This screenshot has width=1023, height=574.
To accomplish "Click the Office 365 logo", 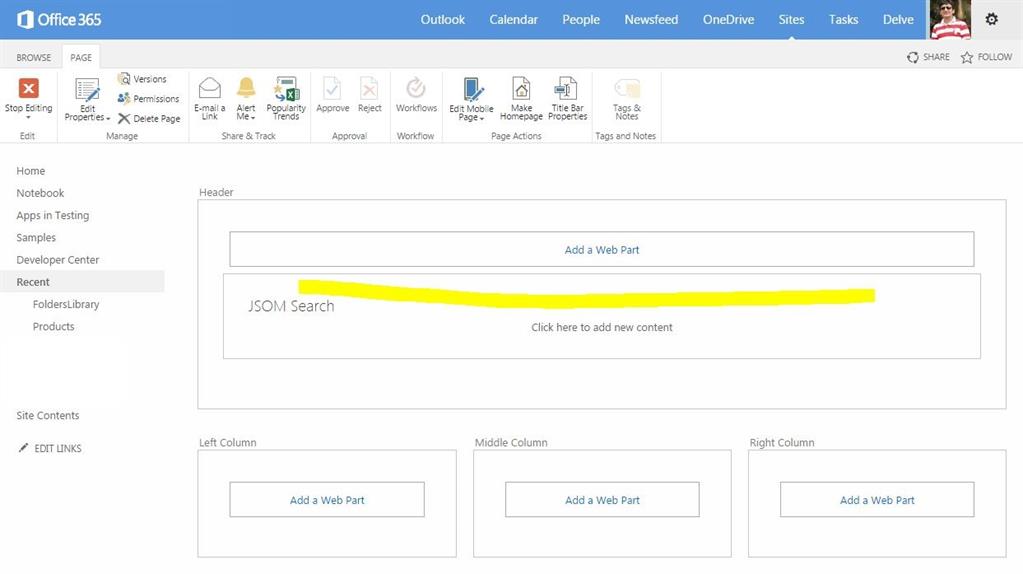I will [x=59, y=20].
